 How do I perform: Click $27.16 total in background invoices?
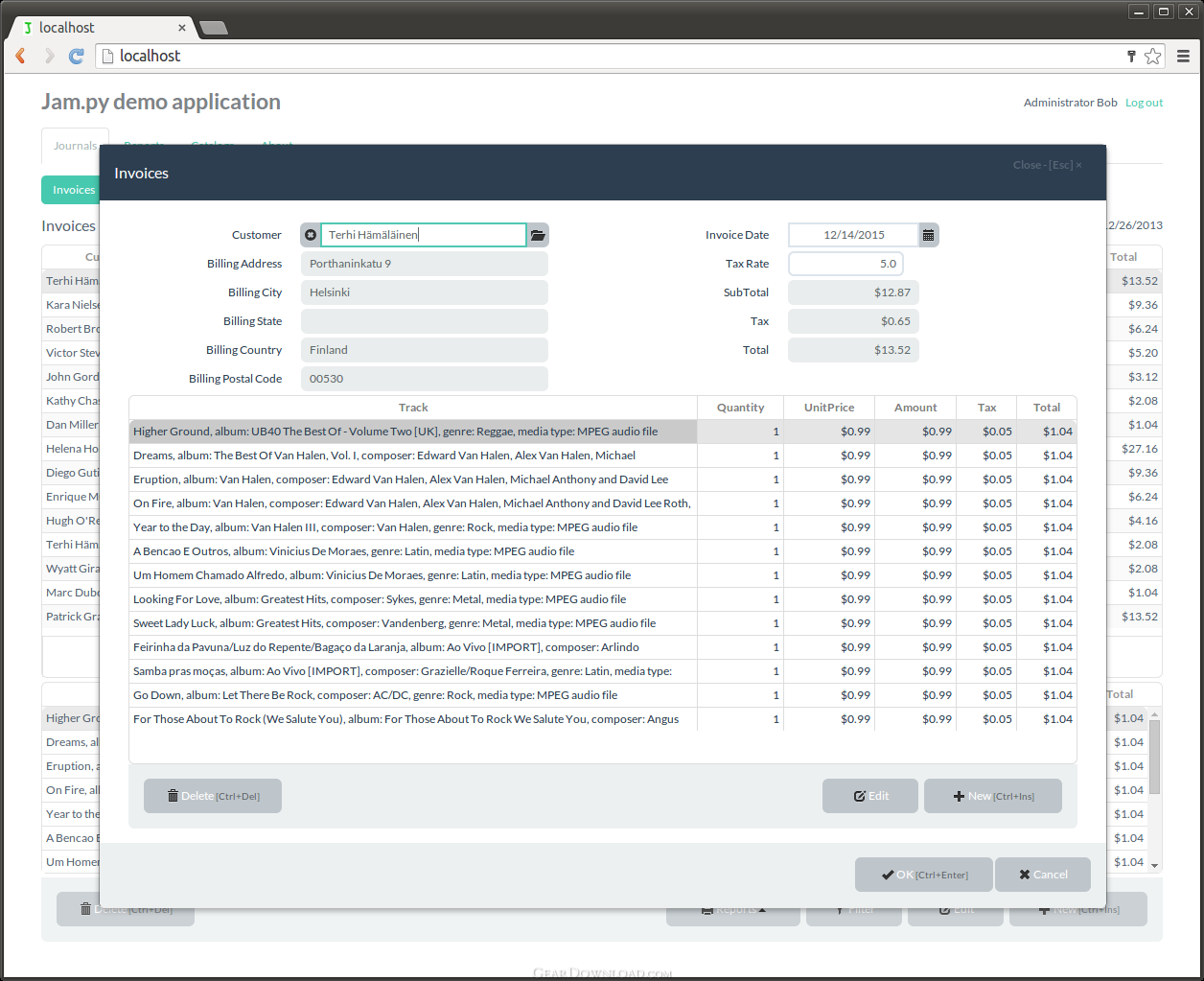(x=1139, y=449)
